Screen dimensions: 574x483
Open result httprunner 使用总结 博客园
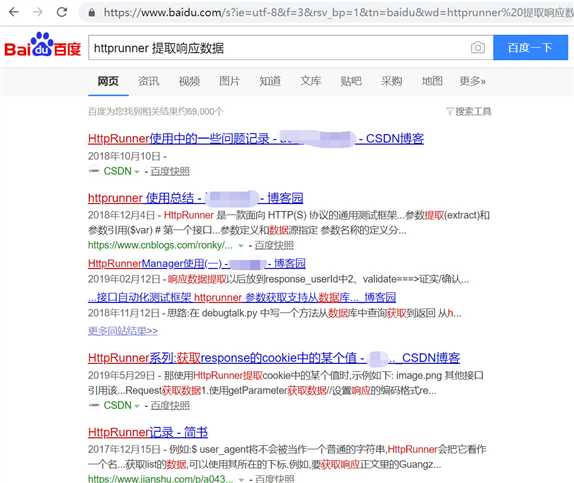pos(195,198)
